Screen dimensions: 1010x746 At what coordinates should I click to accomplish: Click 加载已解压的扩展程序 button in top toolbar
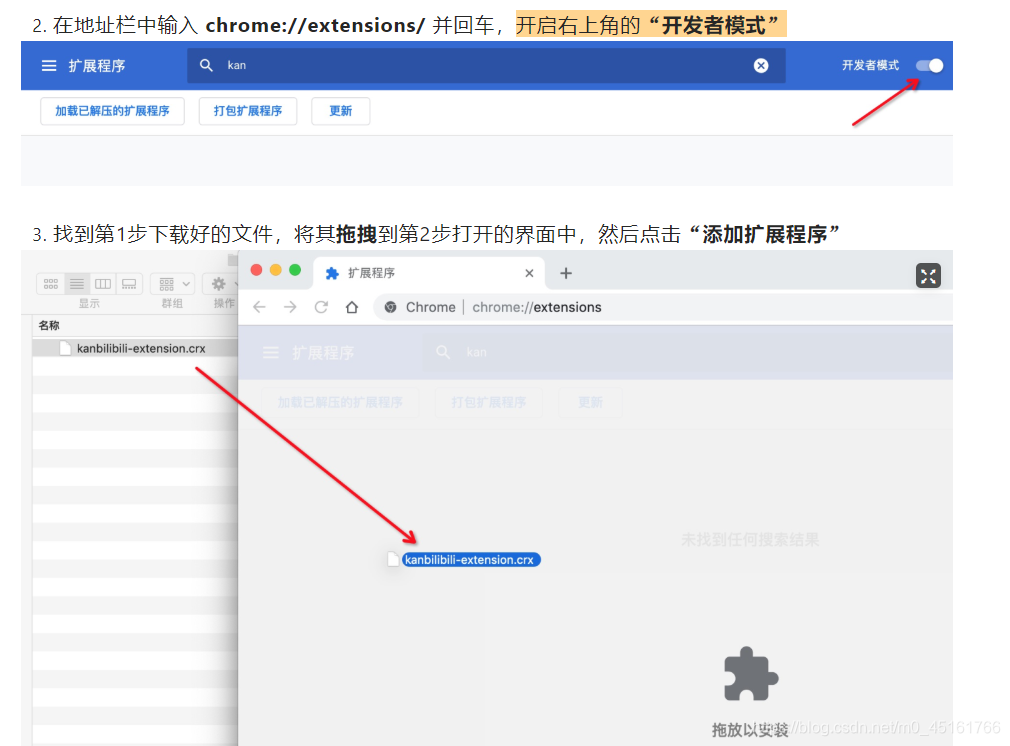(x=112, y=111)
